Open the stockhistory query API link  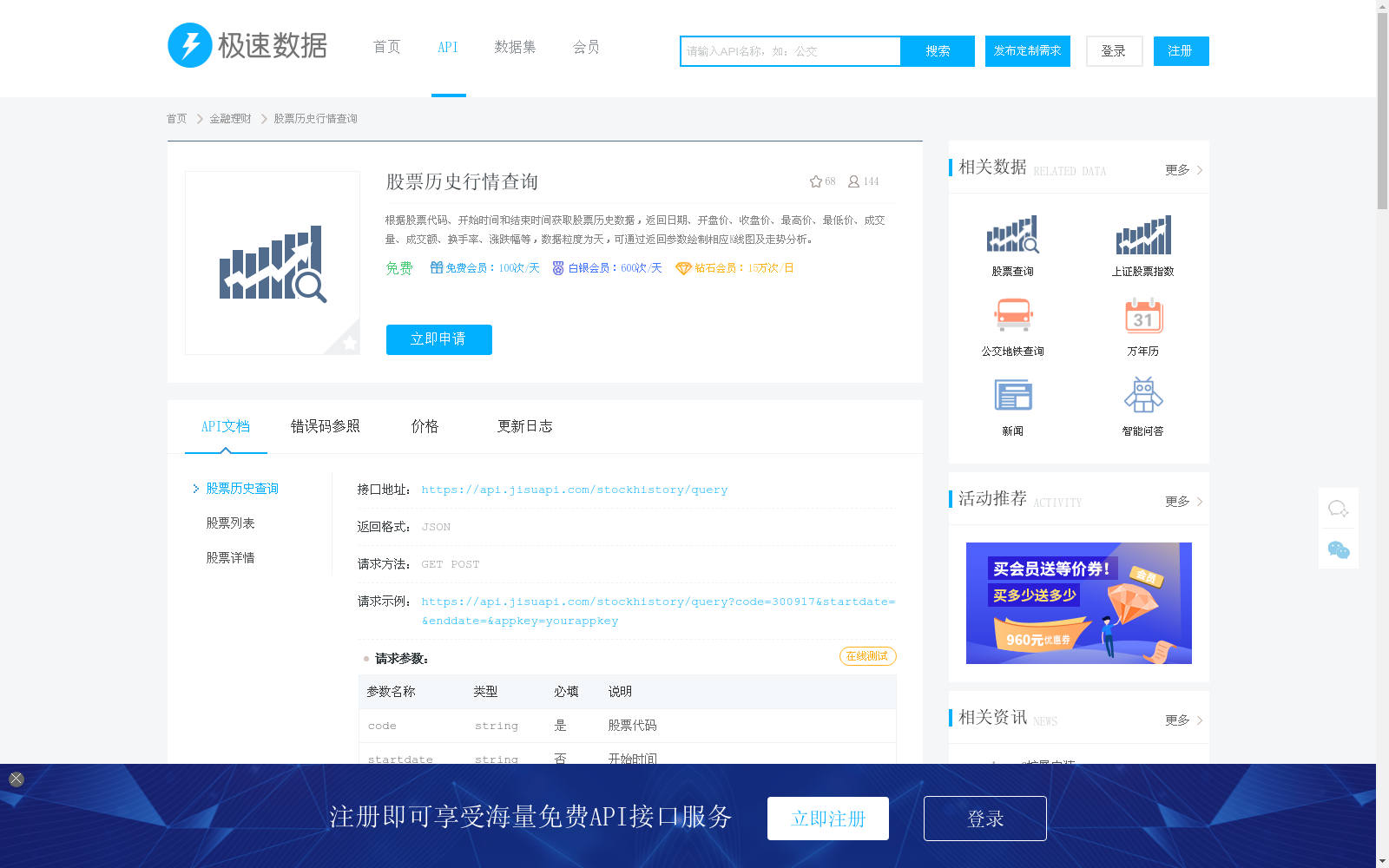tap(574, 489)
